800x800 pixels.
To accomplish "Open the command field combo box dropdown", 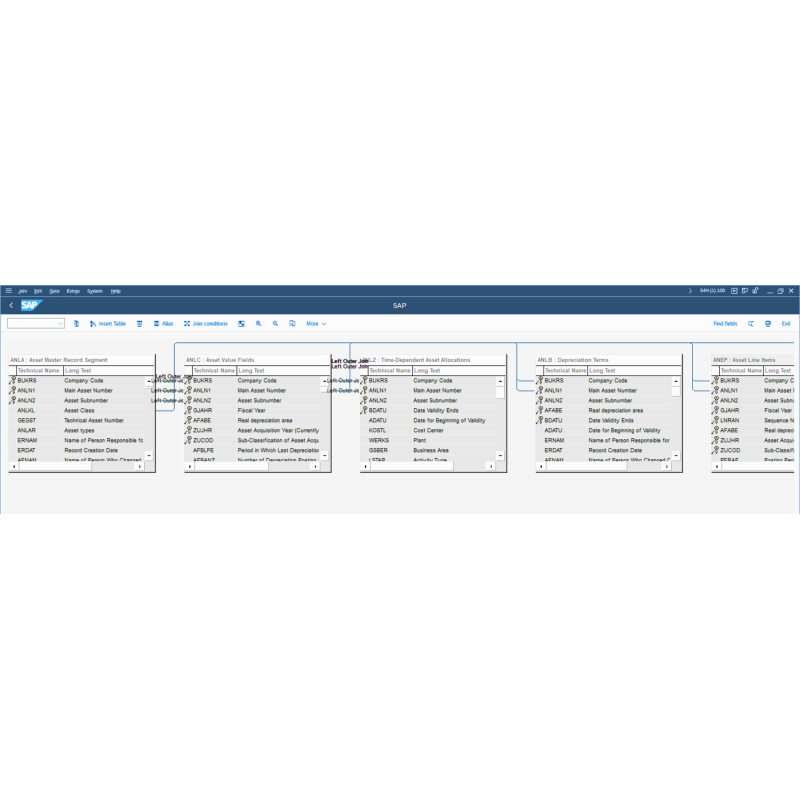I will pyautogui.click(x=59, y=322).
